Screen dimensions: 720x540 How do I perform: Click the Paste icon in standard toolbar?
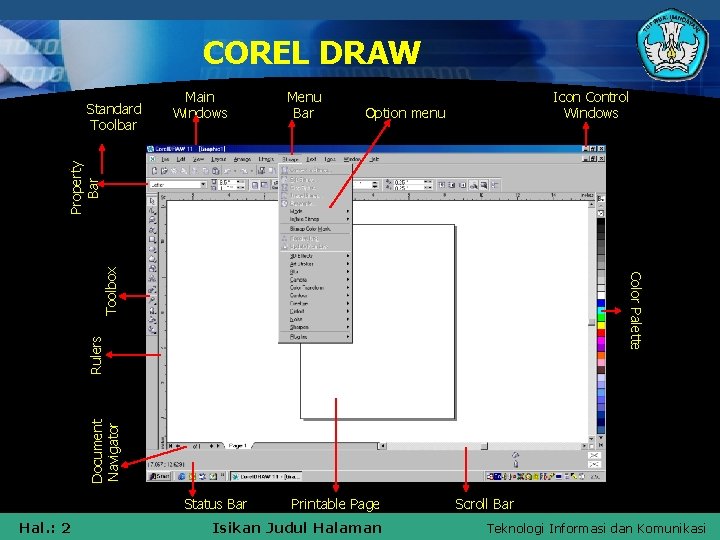(x=215, y=171)
